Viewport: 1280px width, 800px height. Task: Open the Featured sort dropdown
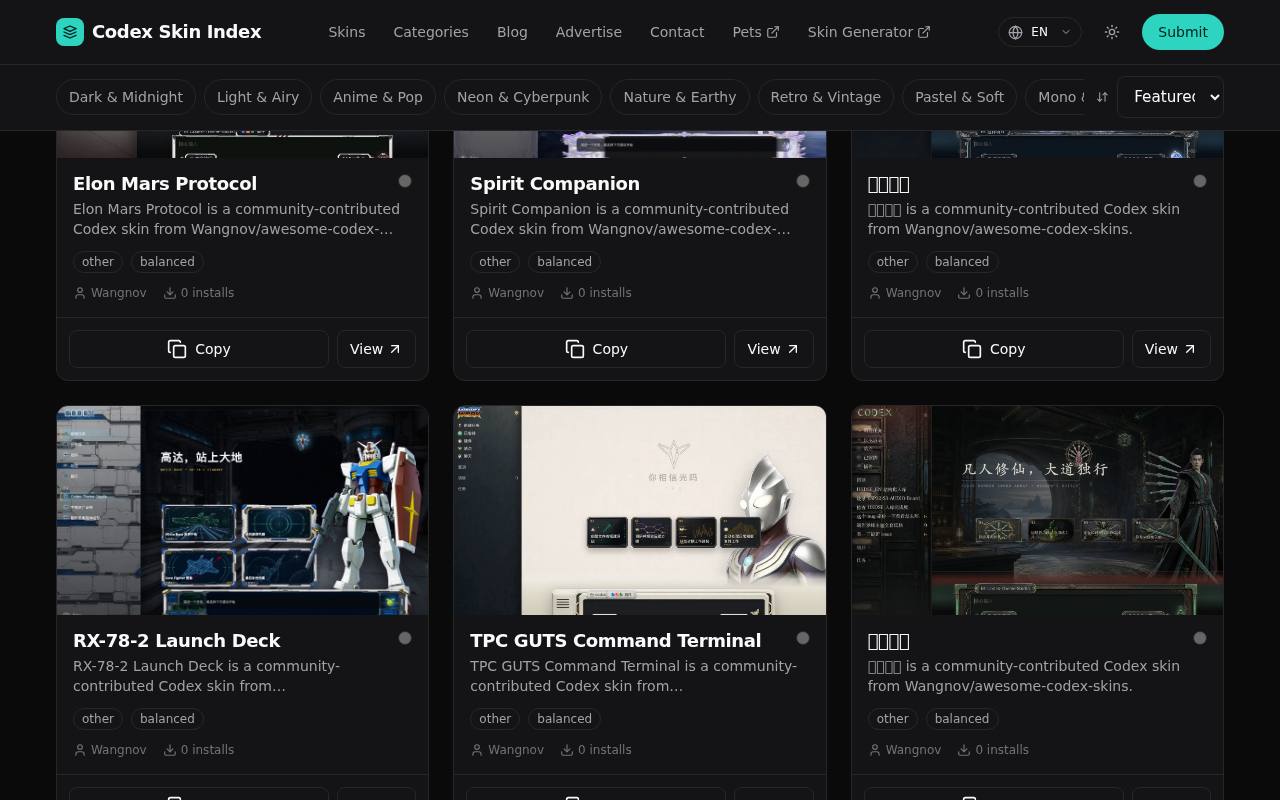click(x=1170, y=97)
